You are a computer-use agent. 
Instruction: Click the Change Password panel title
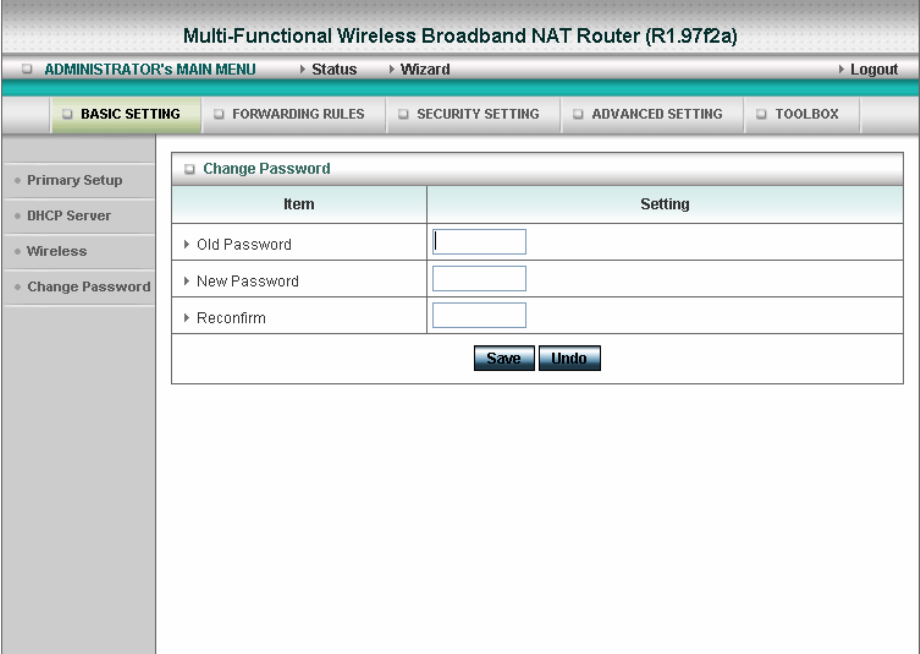tap(266, 169)
